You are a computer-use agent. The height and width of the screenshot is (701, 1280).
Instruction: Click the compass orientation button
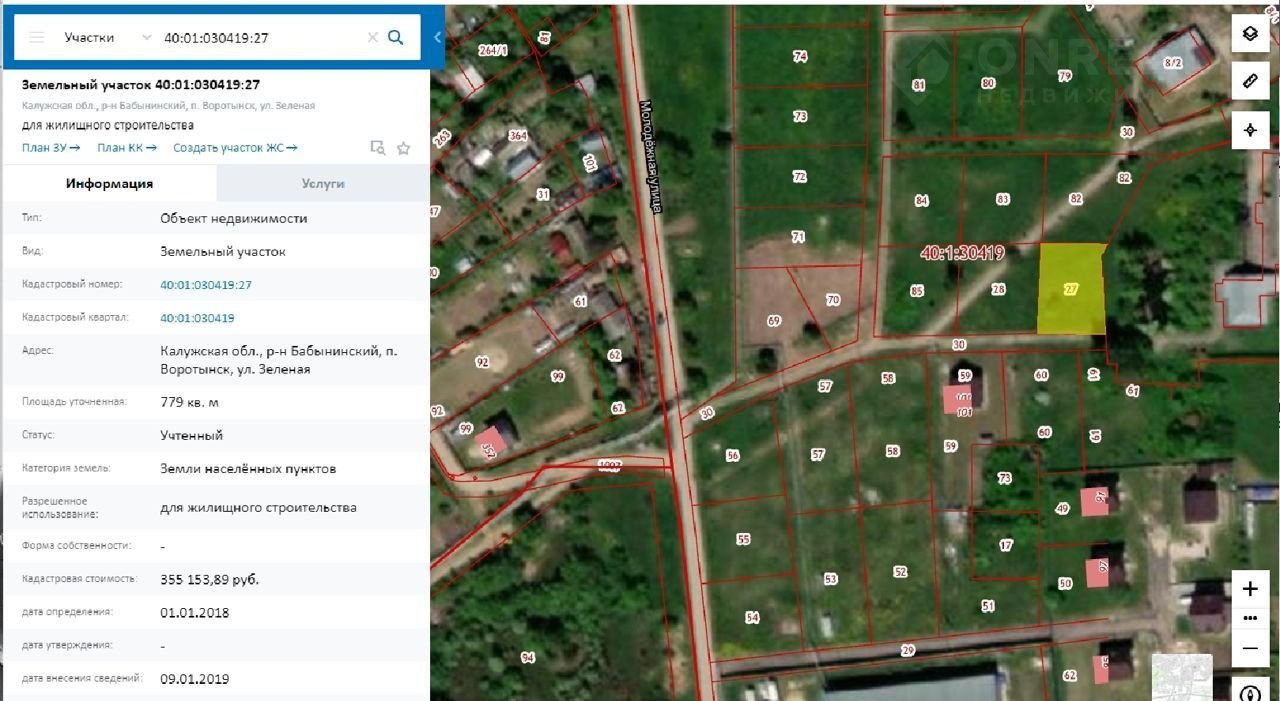pyautogui.click(x=1249, y=693)
